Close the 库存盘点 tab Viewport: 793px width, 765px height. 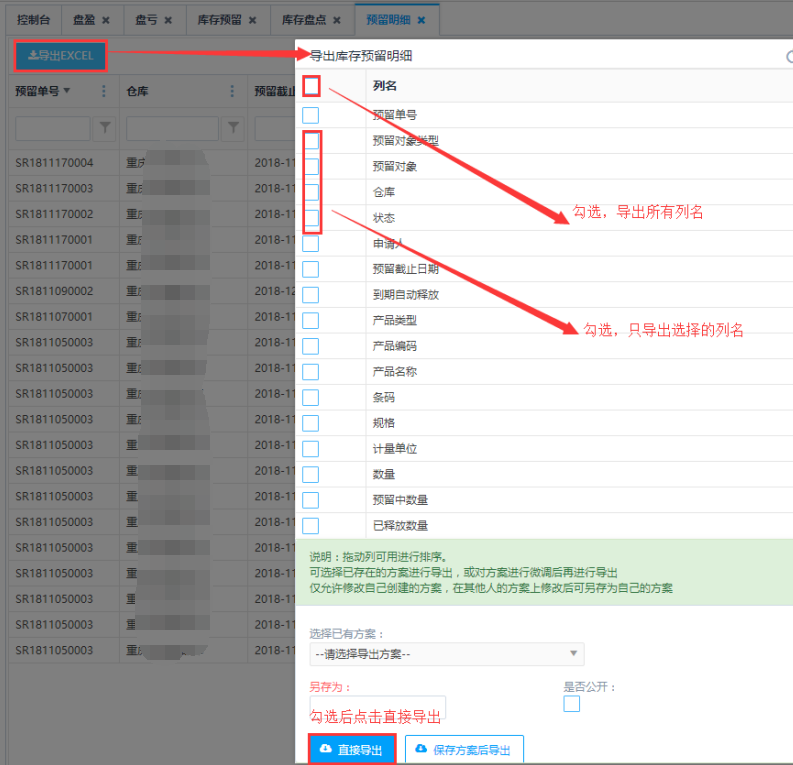[338, 20]
